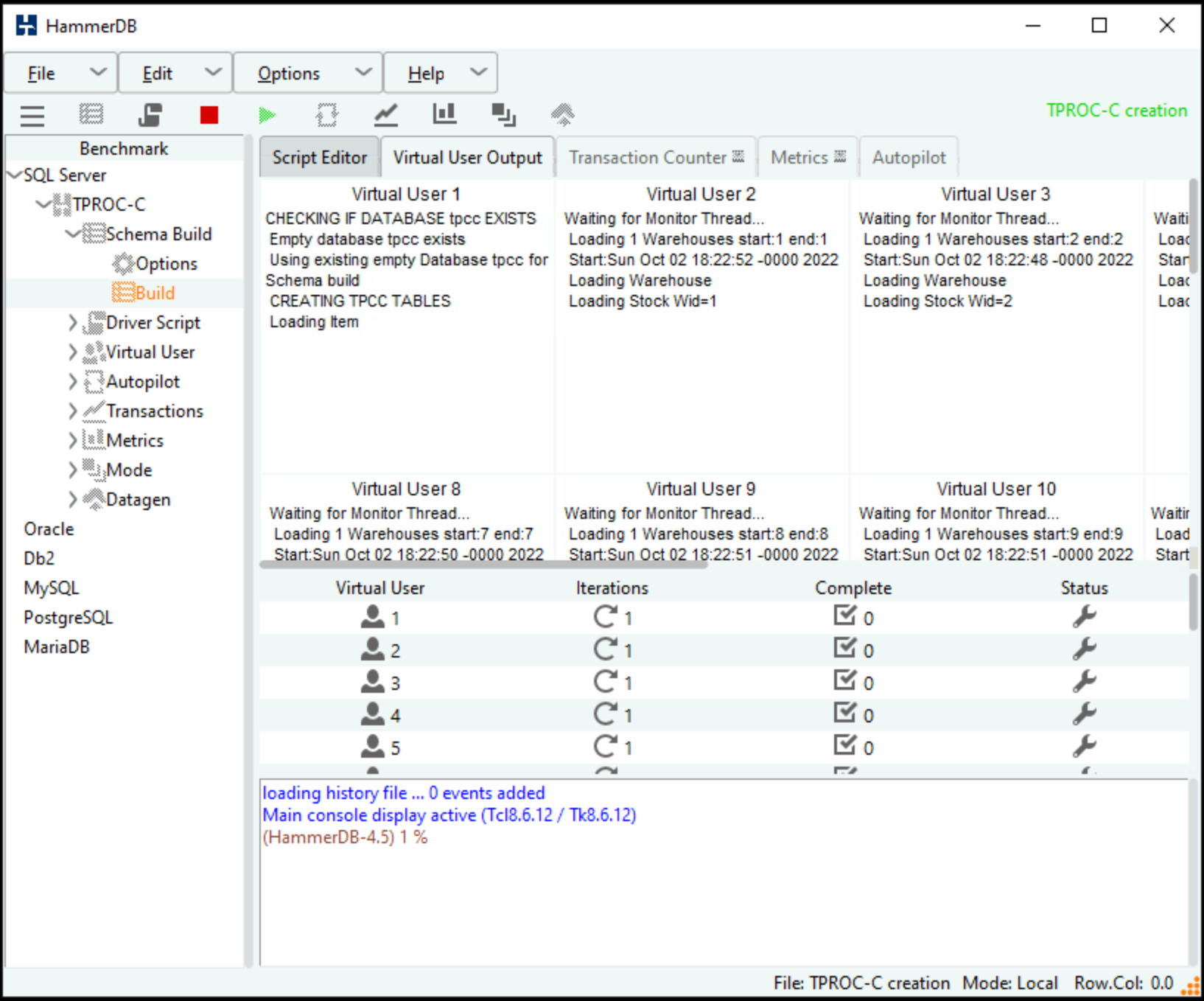
Task: Collapse the Schema Build tree node
Action: (x=72, y=234)
